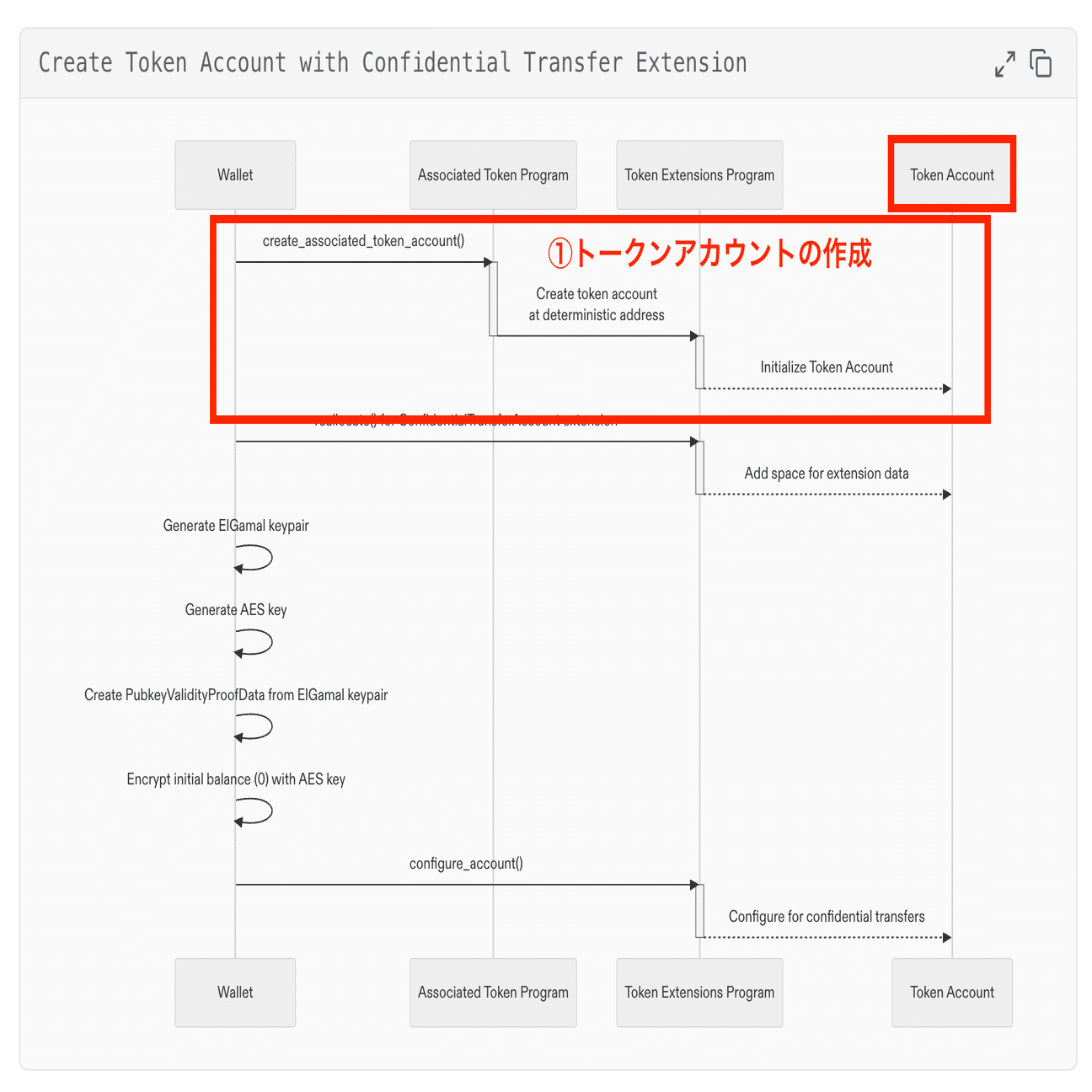
Task: Click the red Japanese annotation text
Action: point(709,253)
